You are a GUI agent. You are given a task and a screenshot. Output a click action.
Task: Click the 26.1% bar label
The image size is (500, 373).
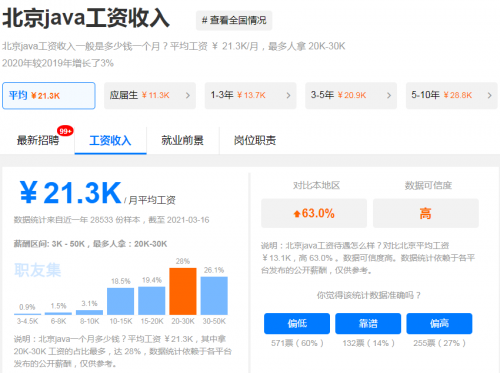pyautogui.click(x=214, y=270)
